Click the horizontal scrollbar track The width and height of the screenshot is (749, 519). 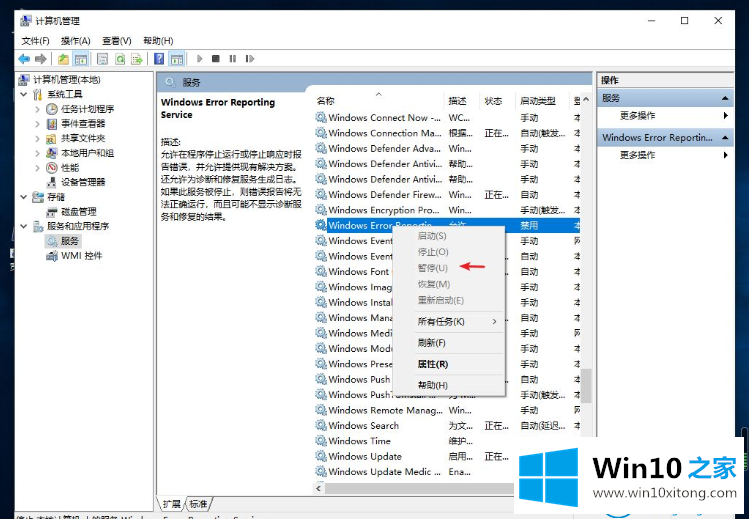(419, 488)
